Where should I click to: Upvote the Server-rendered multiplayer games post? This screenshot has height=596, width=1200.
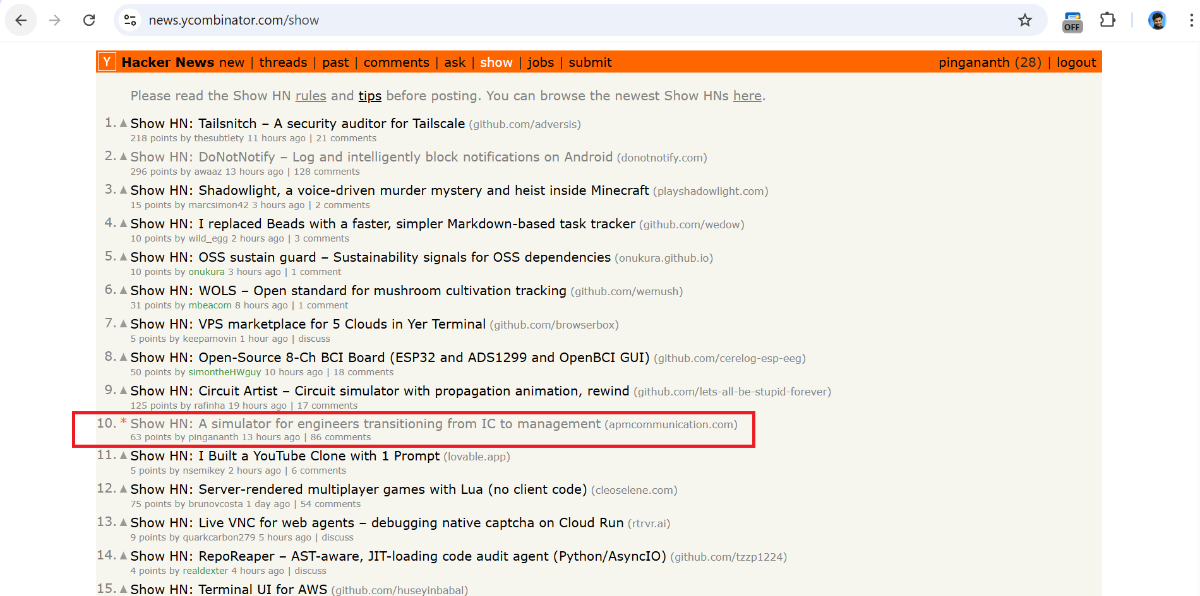124,489
